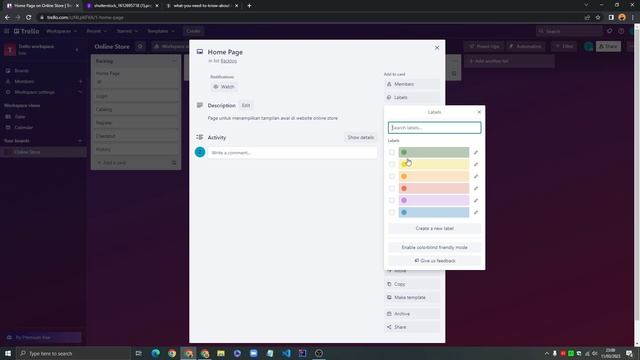This screenshot has width=640, height=360.
Task: Edit the orange label with pencil icon
Action: pyautogui.click(x=476, y=176)
